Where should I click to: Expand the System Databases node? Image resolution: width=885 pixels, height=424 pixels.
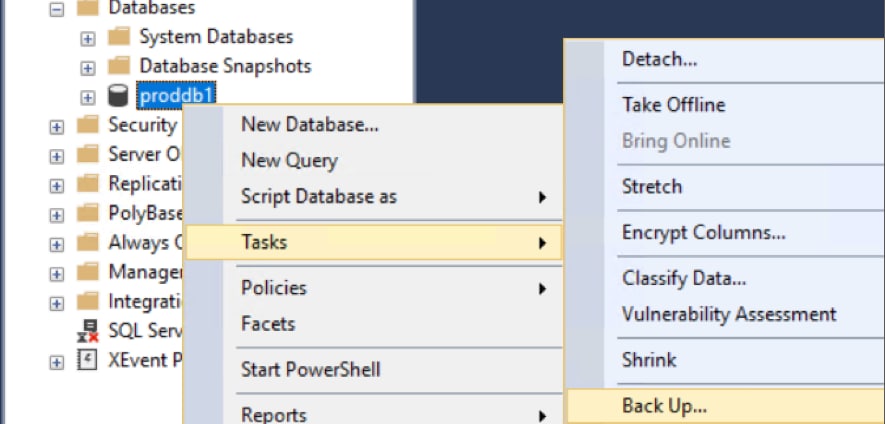(88, 38)
